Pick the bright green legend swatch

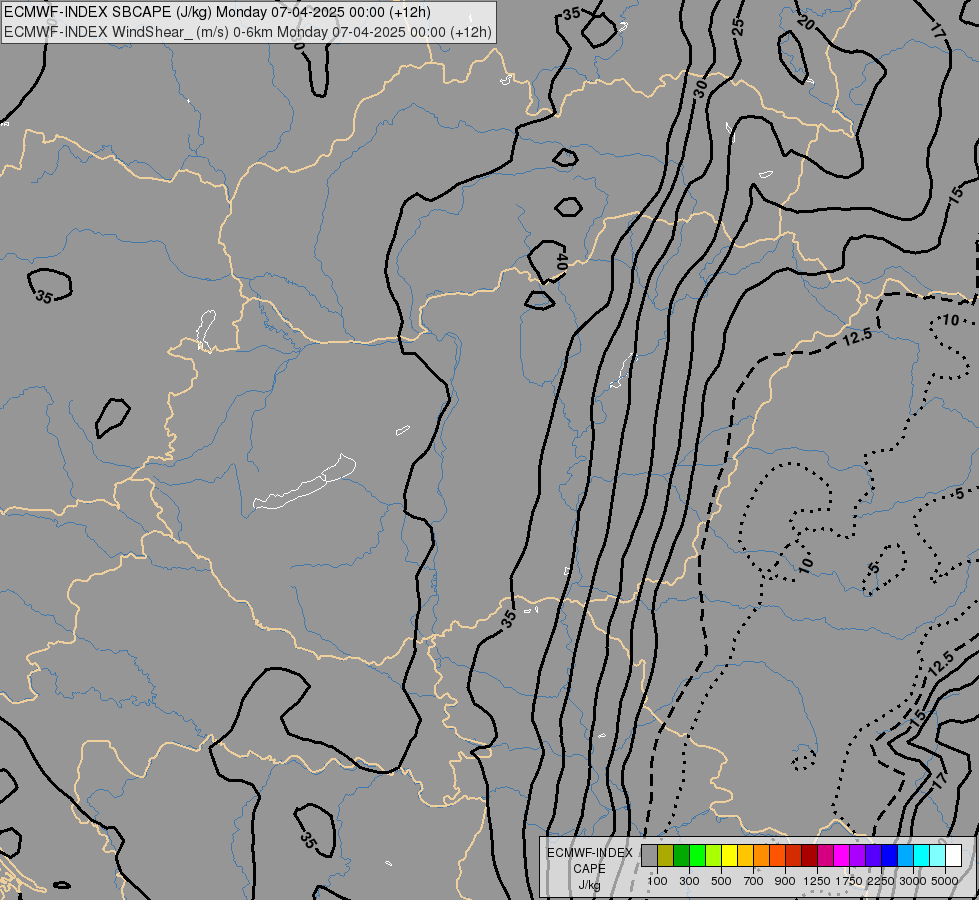pos(697,856)
